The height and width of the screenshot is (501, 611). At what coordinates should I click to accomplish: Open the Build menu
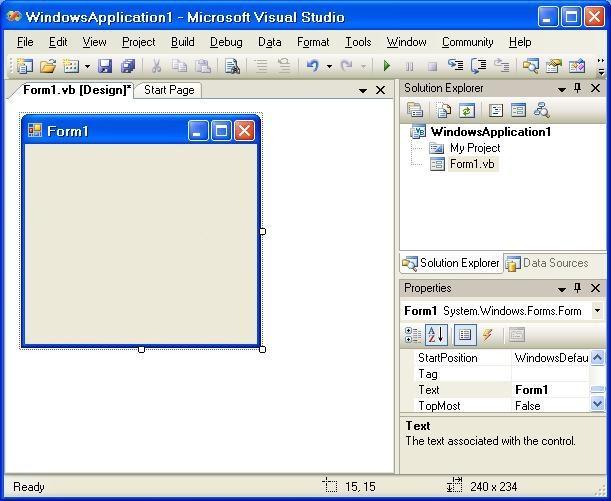pos(183,42)
